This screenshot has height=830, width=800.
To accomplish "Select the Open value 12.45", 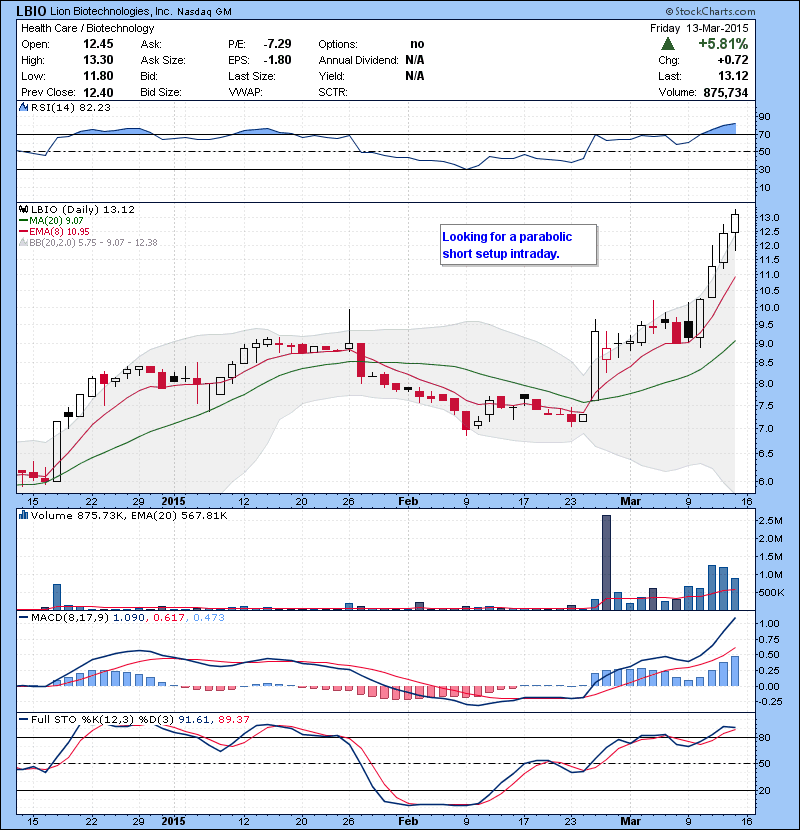I will (x=98, y=44).
